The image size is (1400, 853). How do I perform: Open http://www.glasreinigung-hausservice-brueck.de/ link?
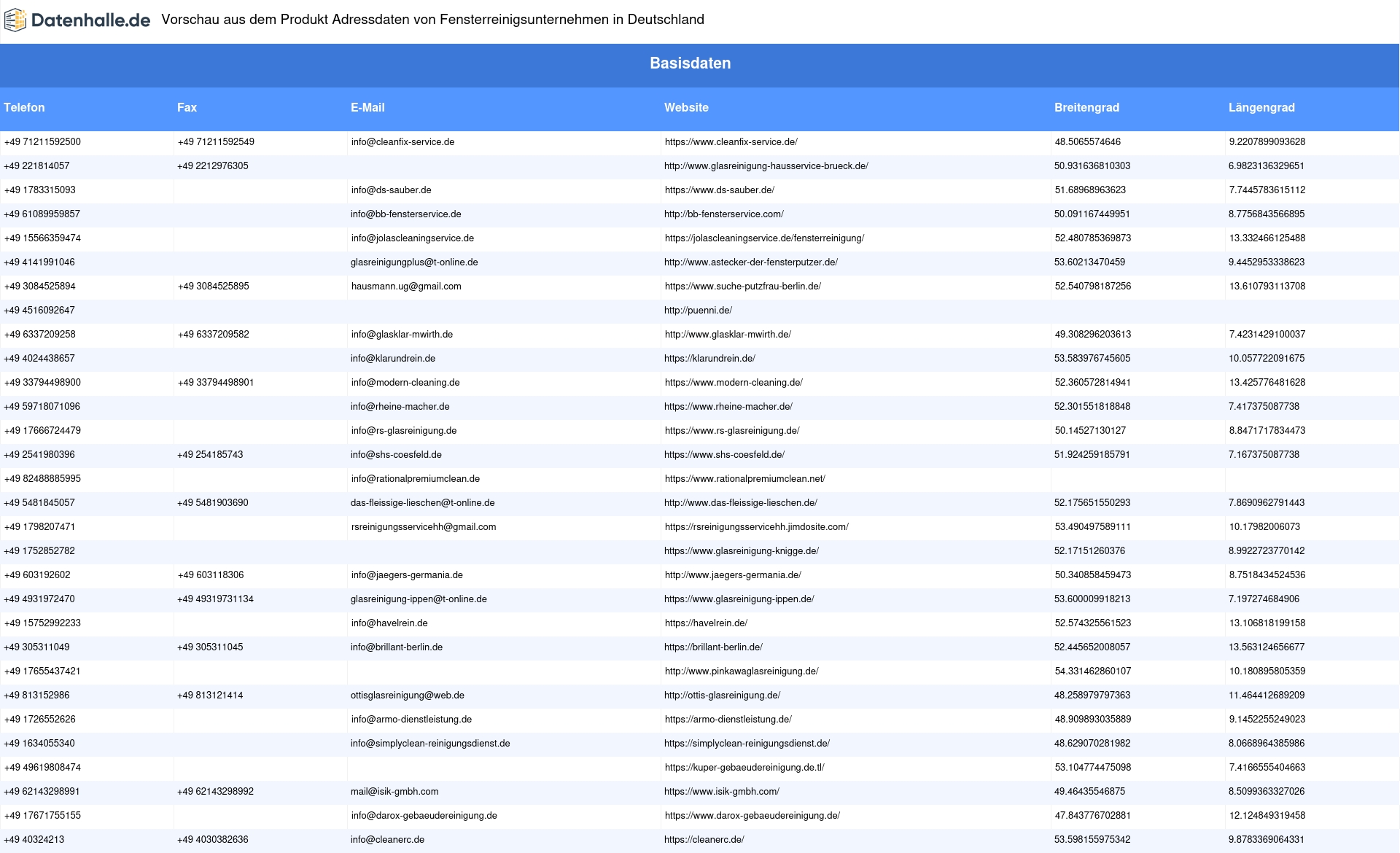pos(766,166)
